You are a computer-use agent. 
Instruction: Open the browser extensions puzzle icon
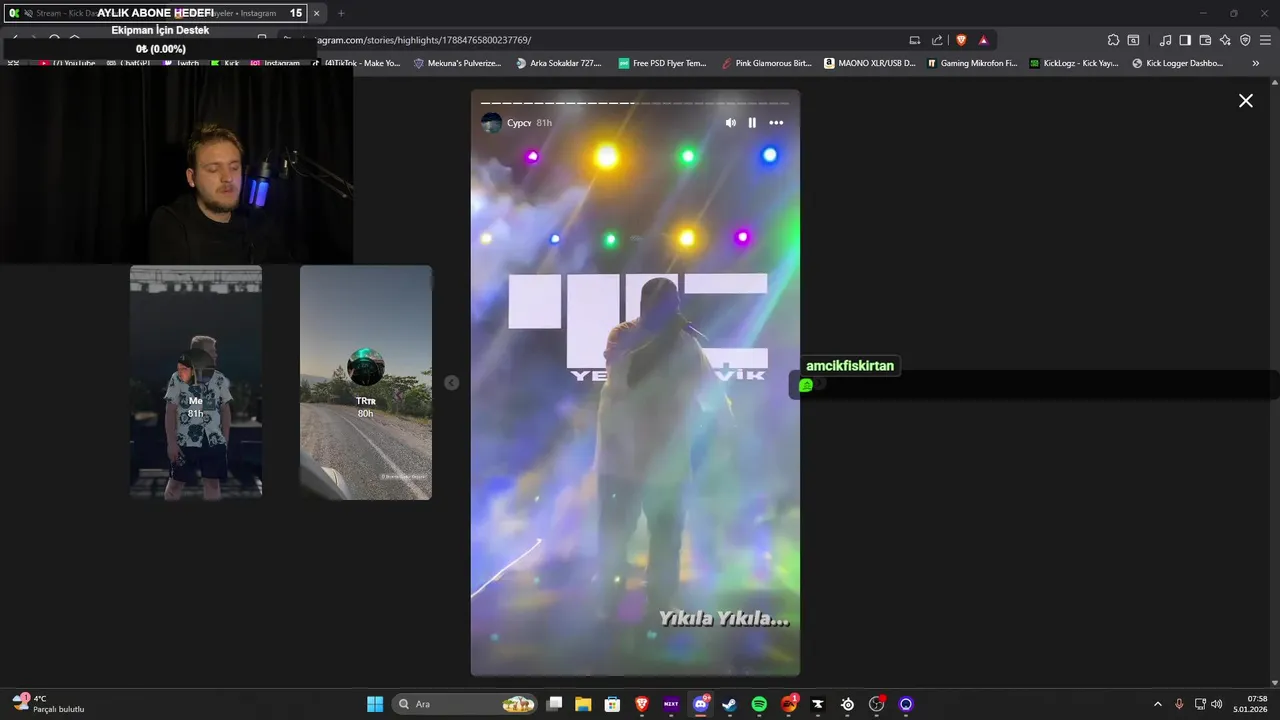(x=1113, y=40)
